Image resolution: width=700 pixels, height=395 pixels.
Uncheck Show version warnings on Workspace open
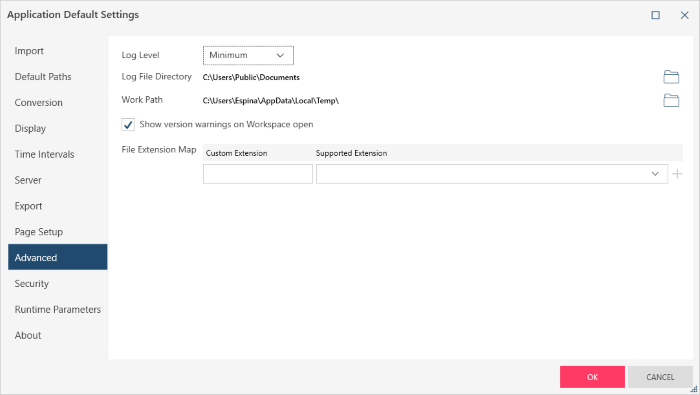(128, 125)
